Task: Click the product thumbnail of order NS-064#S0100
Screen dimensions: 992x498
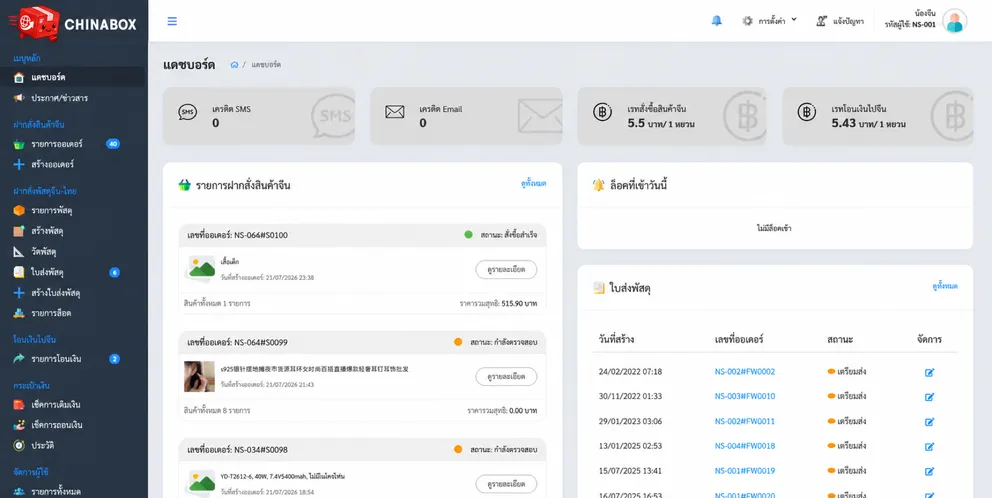Action: [201, 269]
